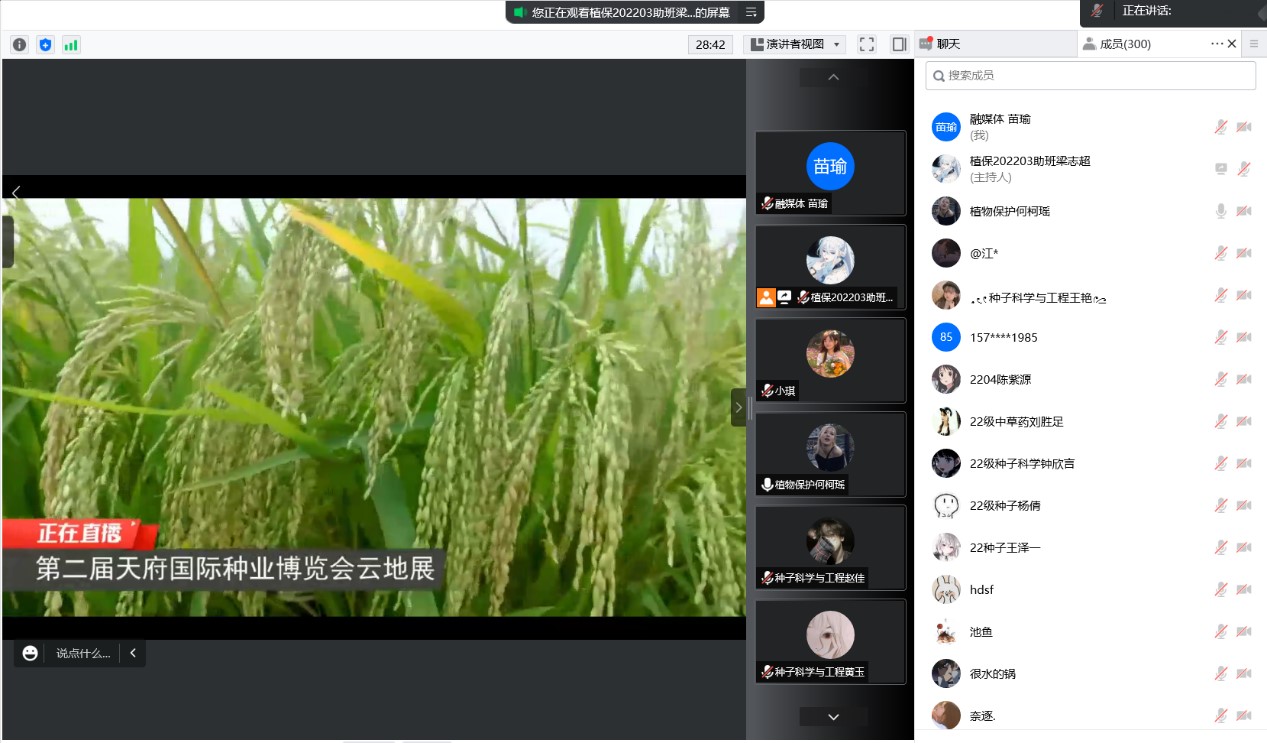Open the 演讲者视图 view dropdown

[x=794, y=44]
